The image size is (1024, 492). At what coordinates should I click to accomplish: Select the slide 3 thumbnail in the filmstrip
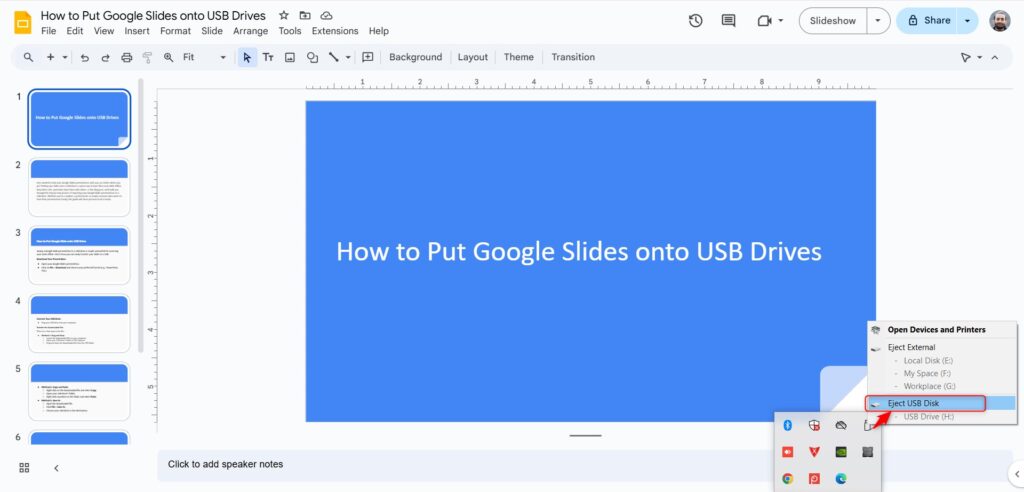(79, 255)
